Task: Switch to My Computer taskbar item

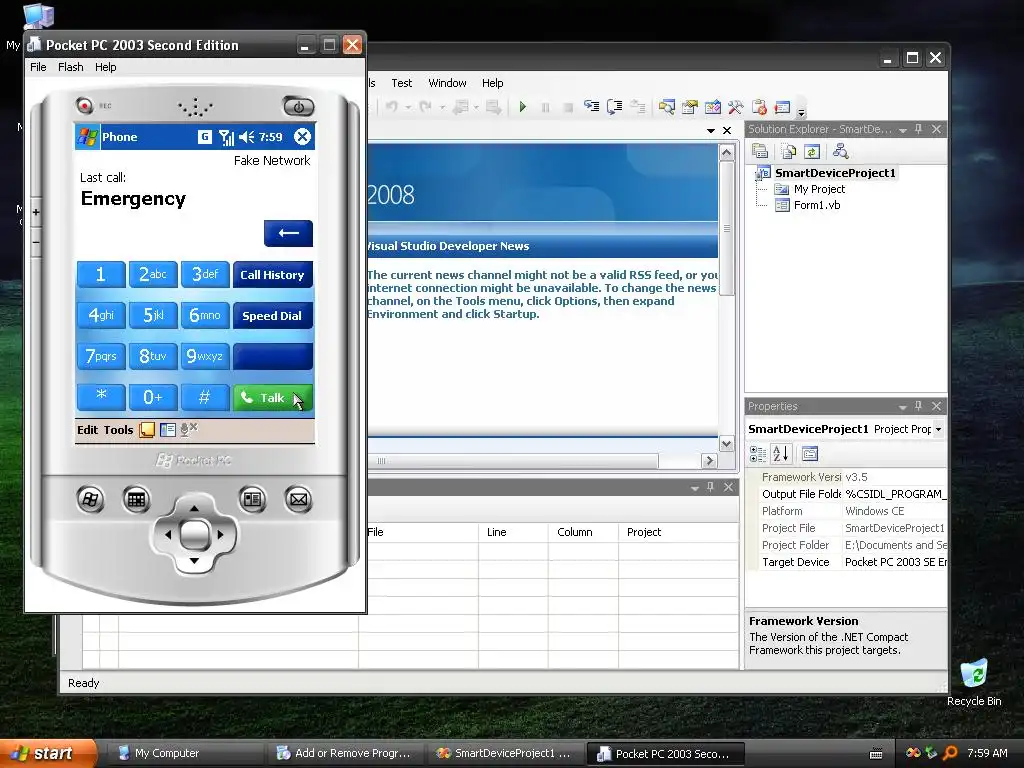Action: [186, 753]
